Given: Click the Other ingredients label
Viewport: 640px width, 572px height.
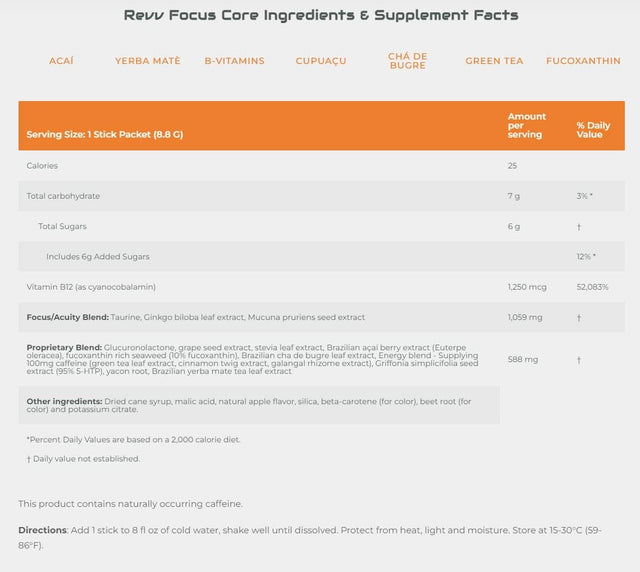Looking at the screenshot, I should [x=61, y=401].
